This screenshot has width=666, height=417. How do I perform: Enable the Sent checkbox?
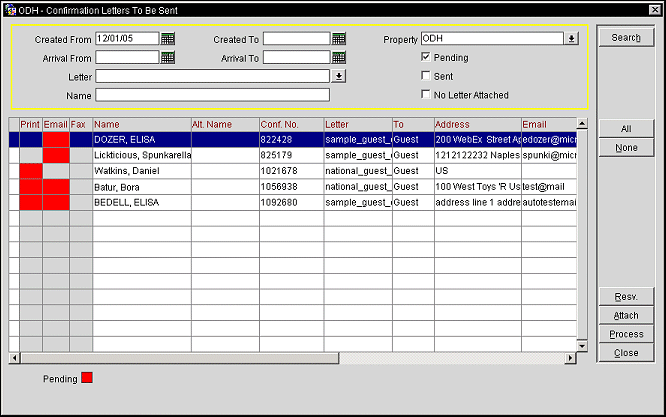[427, 76]
